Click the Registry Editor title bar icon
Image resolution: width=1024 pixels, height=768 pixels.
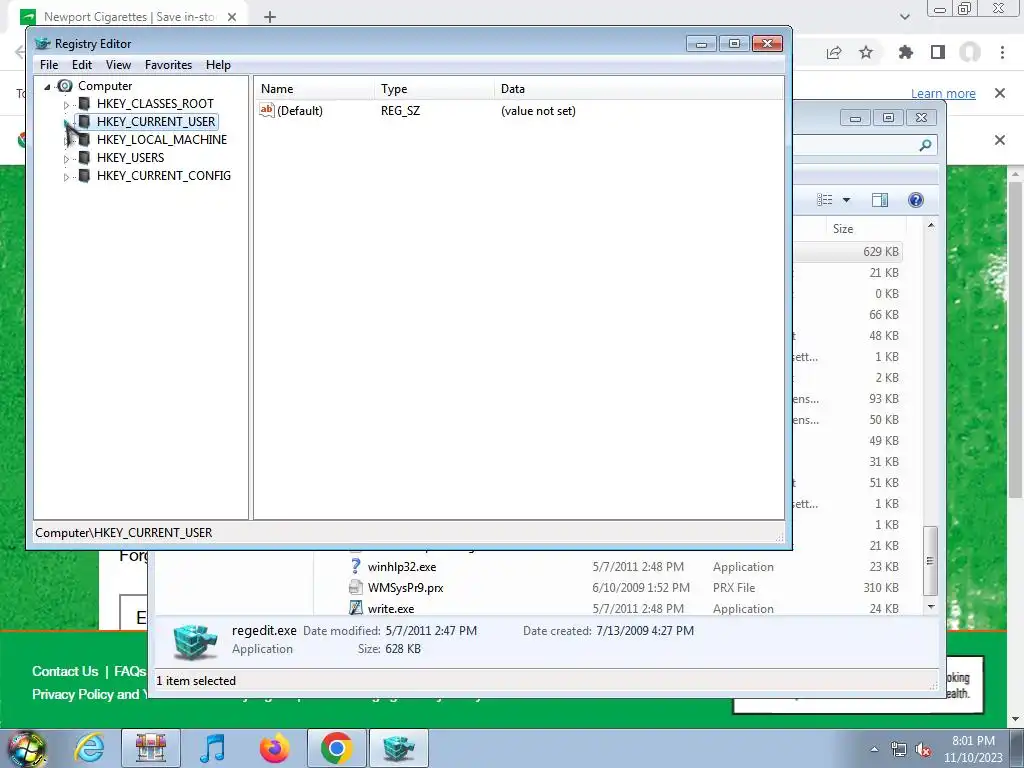click(x=43, y=44)
